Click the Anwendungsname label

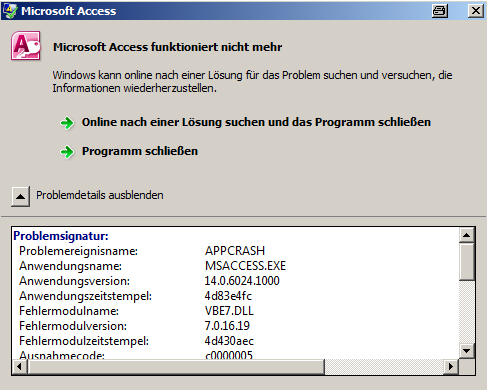(70, 266)
